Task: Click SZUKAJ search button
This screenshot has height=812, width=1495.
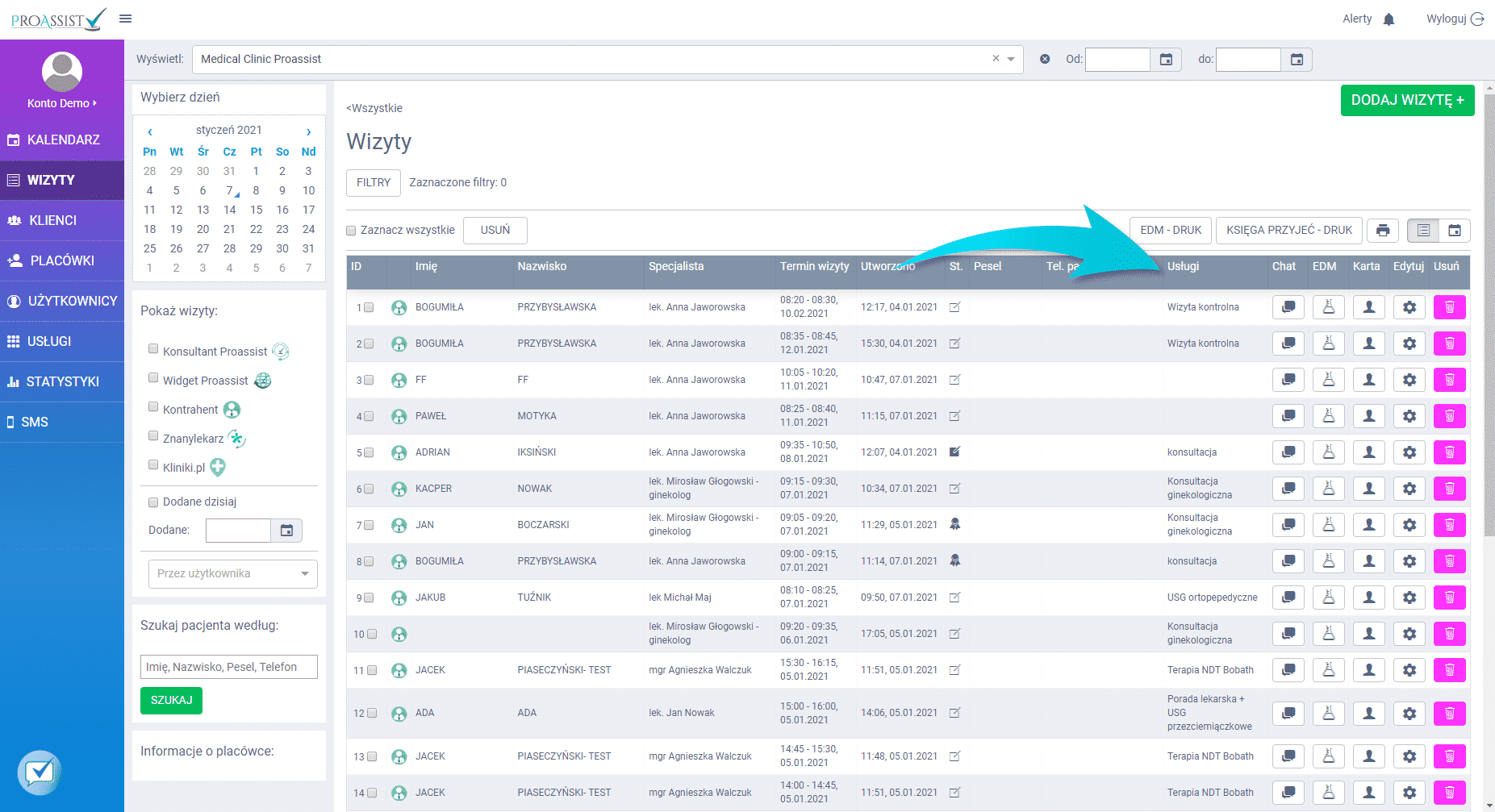Action: pyautogui.click(x=171, y=700)
